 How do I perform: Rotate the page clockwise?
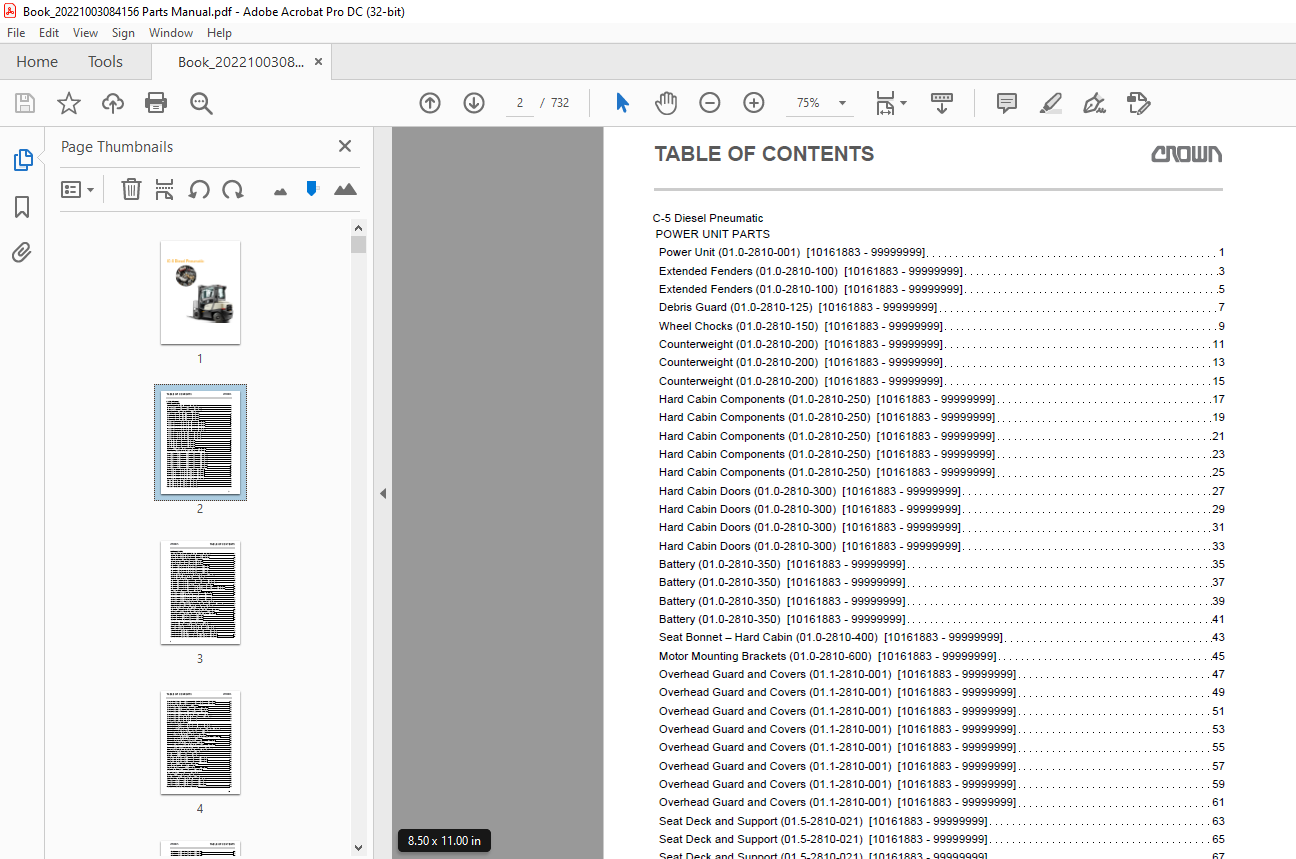pyautogui.click(x=233, y=189)
